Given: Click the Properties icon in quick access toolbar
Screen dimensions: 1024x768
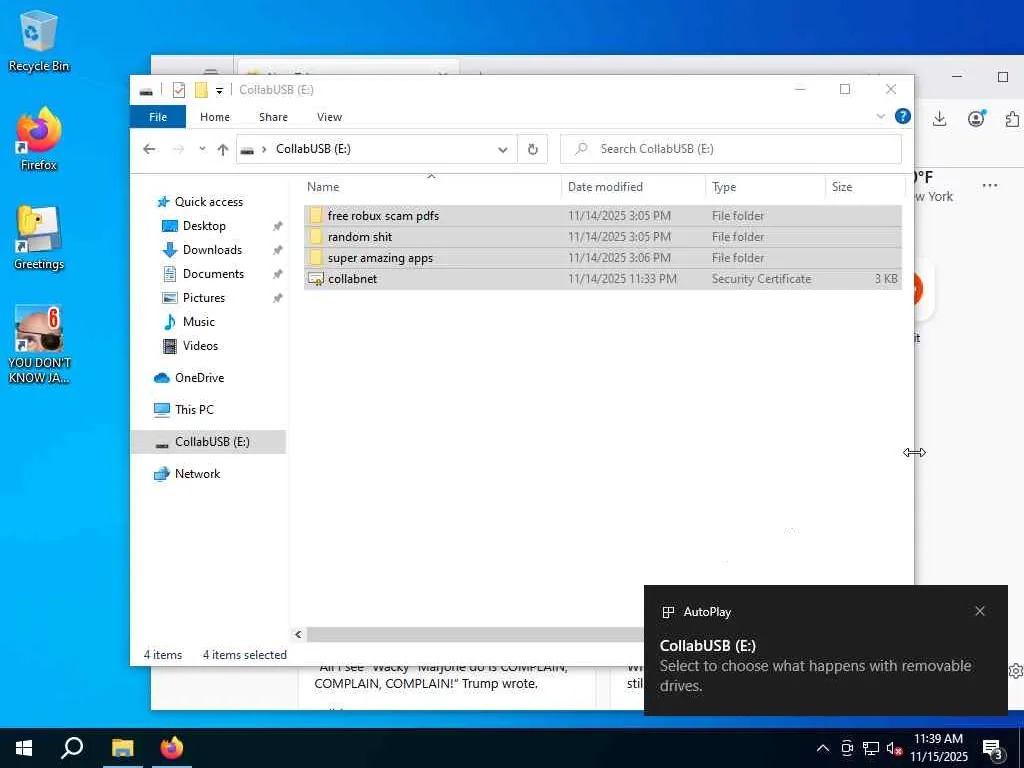Looking at the screenshot, I should coord(179,90).
